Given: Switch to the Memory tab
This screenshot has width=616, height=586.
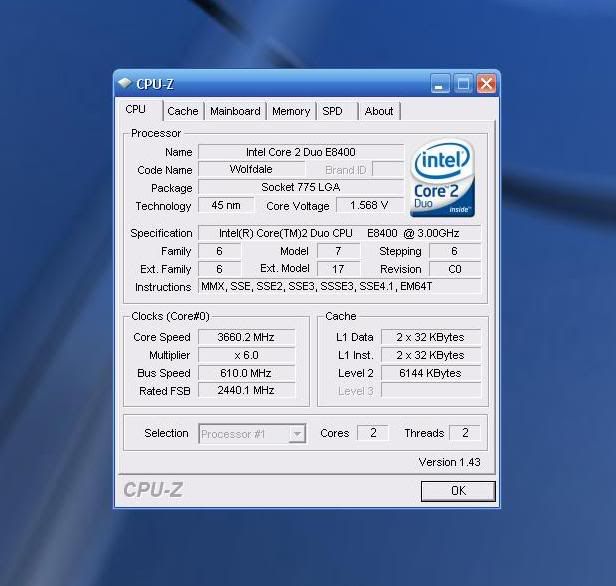Looking at the screenshot, I should [x=291, y=111].
